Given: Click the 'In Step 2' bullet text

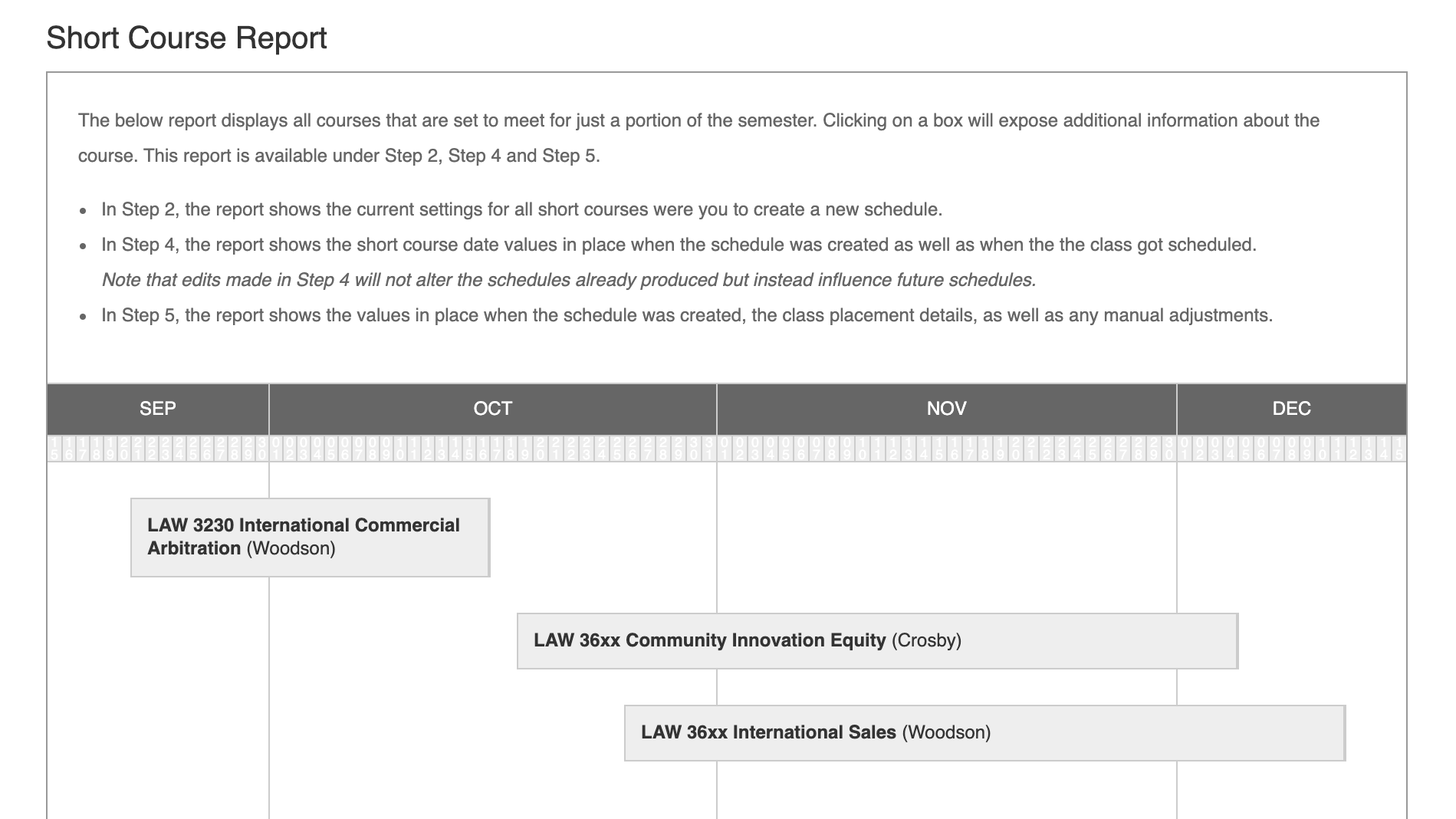Looking at the screenshot, I should (x=521, y=210).
